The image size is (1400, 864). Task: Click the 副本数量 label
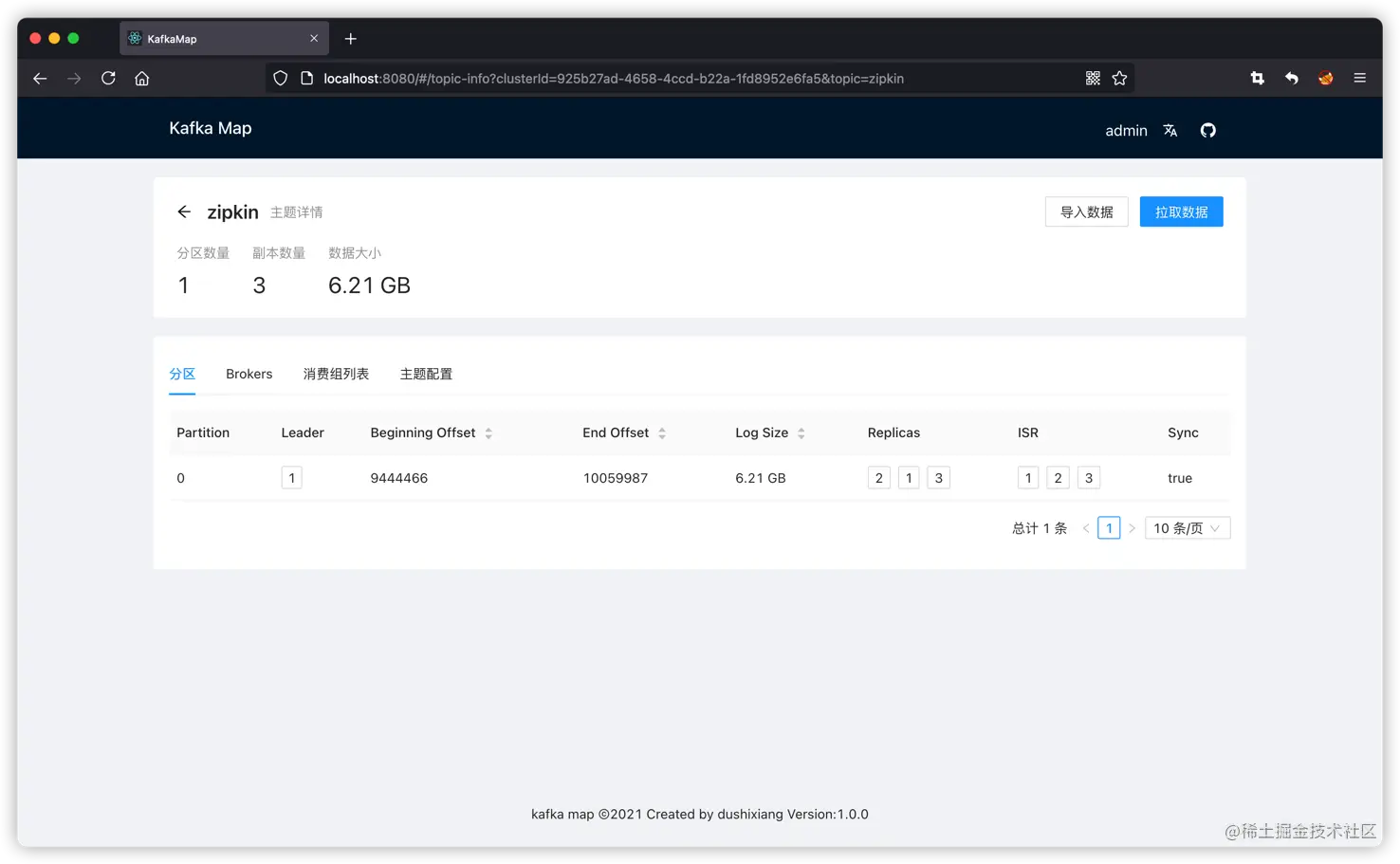point(279,253)
